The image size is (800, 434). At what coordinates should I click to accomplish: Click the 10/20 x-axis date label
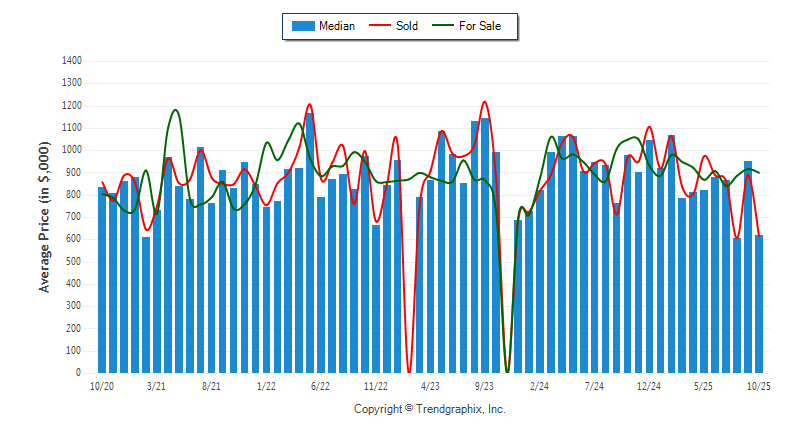(x=101, y=385)
